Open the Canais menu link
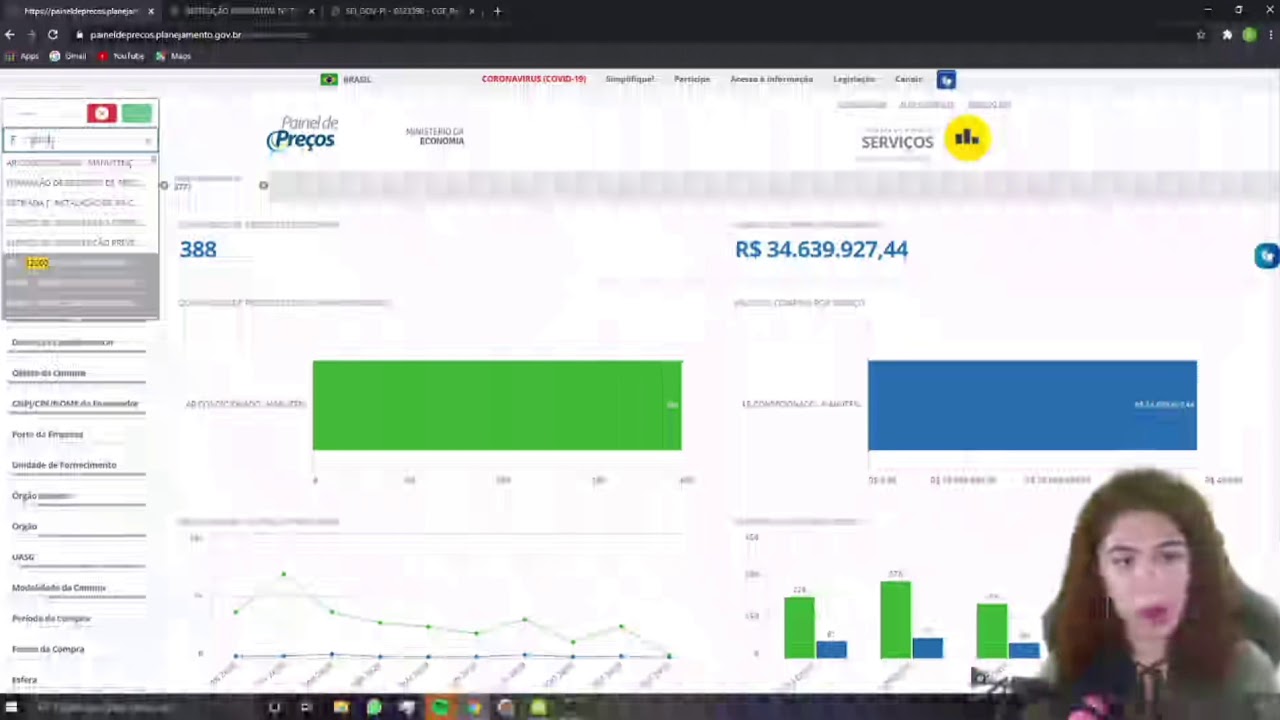1280x720 pixels. [908, 79]
